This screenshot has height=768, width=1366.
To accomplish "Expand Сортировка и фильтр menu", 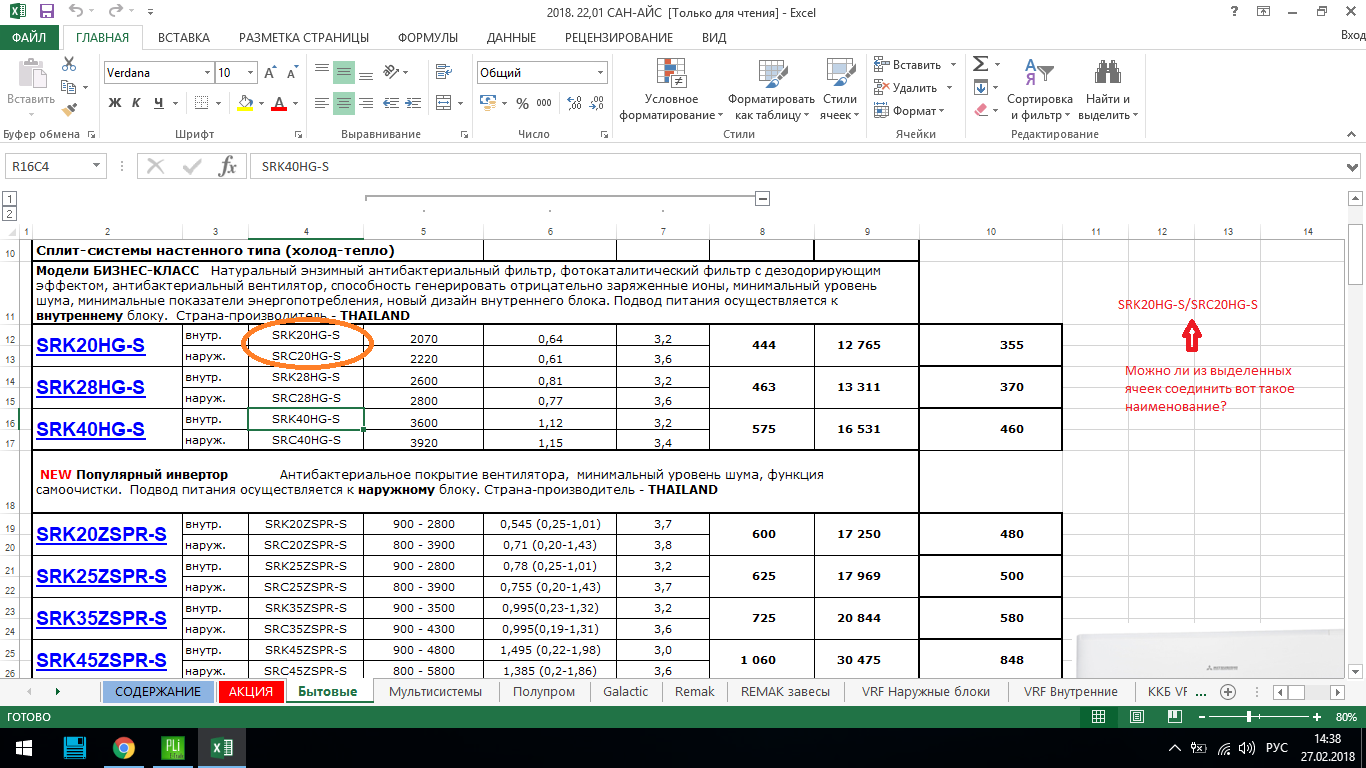I will (1040, 88).
